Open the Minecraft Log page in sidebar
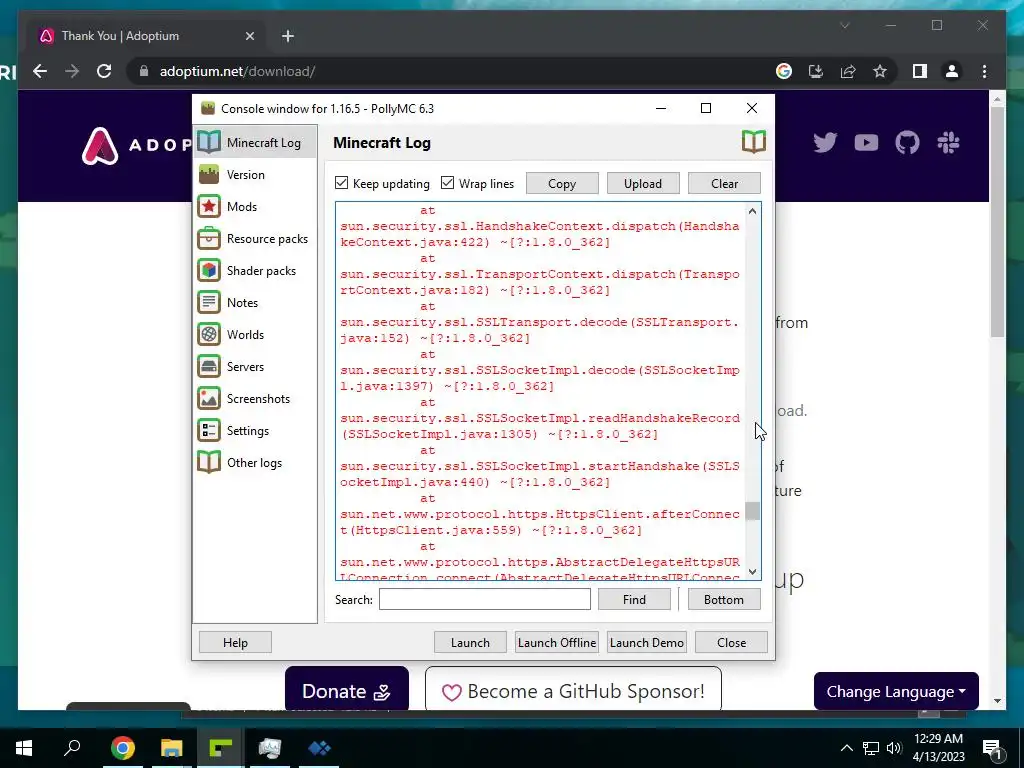Image resolution: width=1024 pixels, height=768 pixels. tap(255, 142)
